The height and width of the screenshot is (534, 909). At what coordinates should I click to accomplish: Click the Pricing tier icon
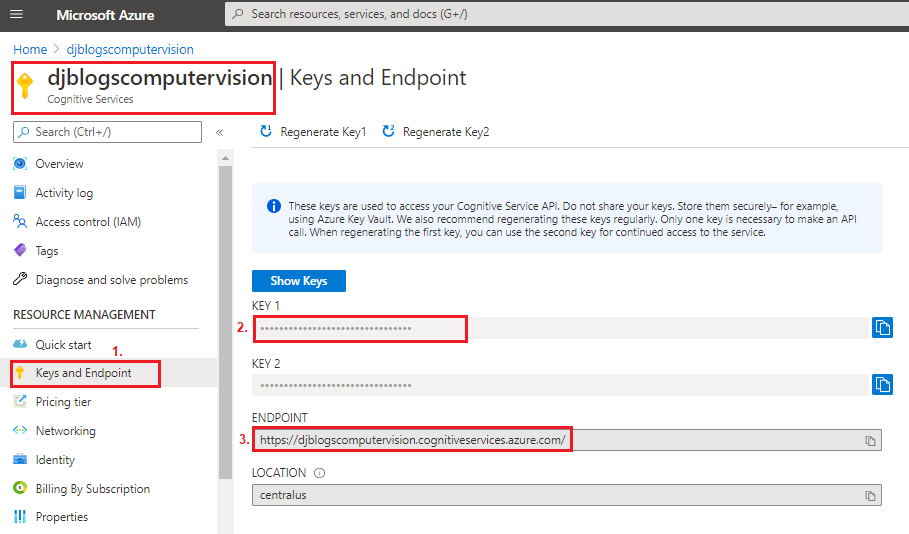(x=20, y=401)
